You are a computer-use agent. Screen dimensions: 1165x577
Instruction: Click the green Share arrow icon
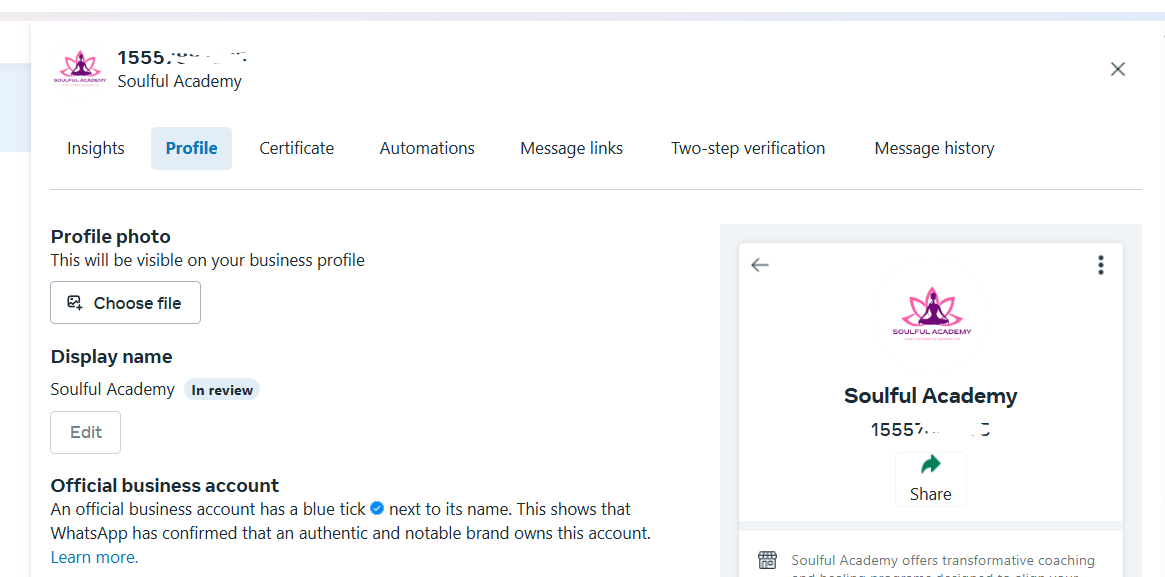click(930, 466)
